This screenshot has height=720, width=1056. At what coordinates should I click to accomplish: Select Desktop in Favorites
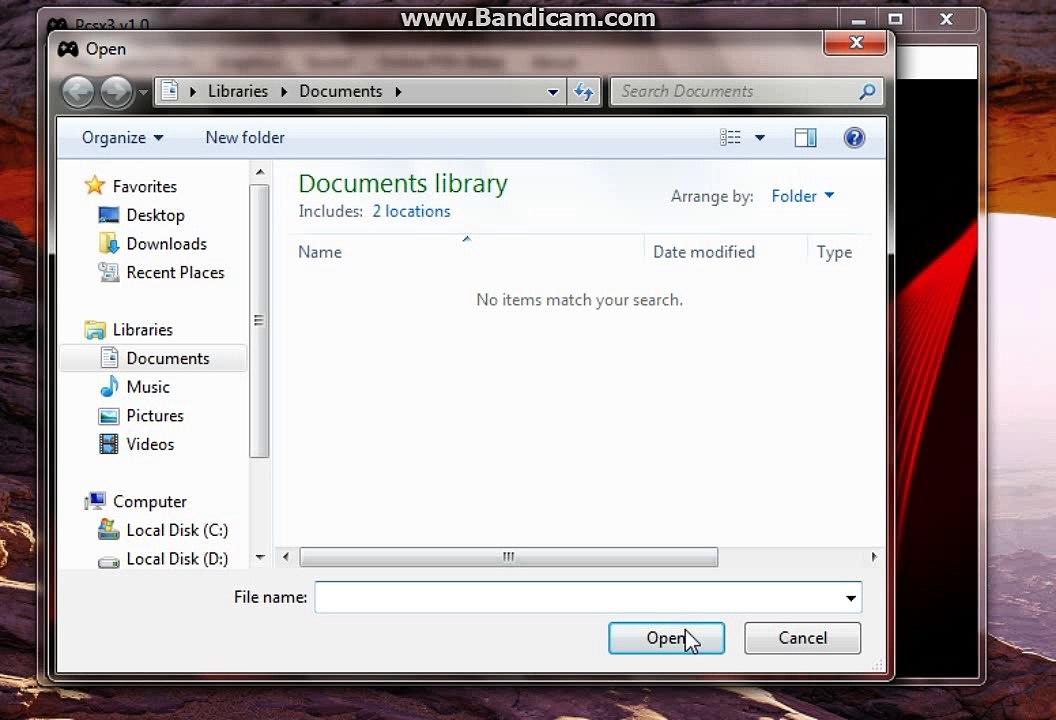pyautogui.click(x=156, y=215)
